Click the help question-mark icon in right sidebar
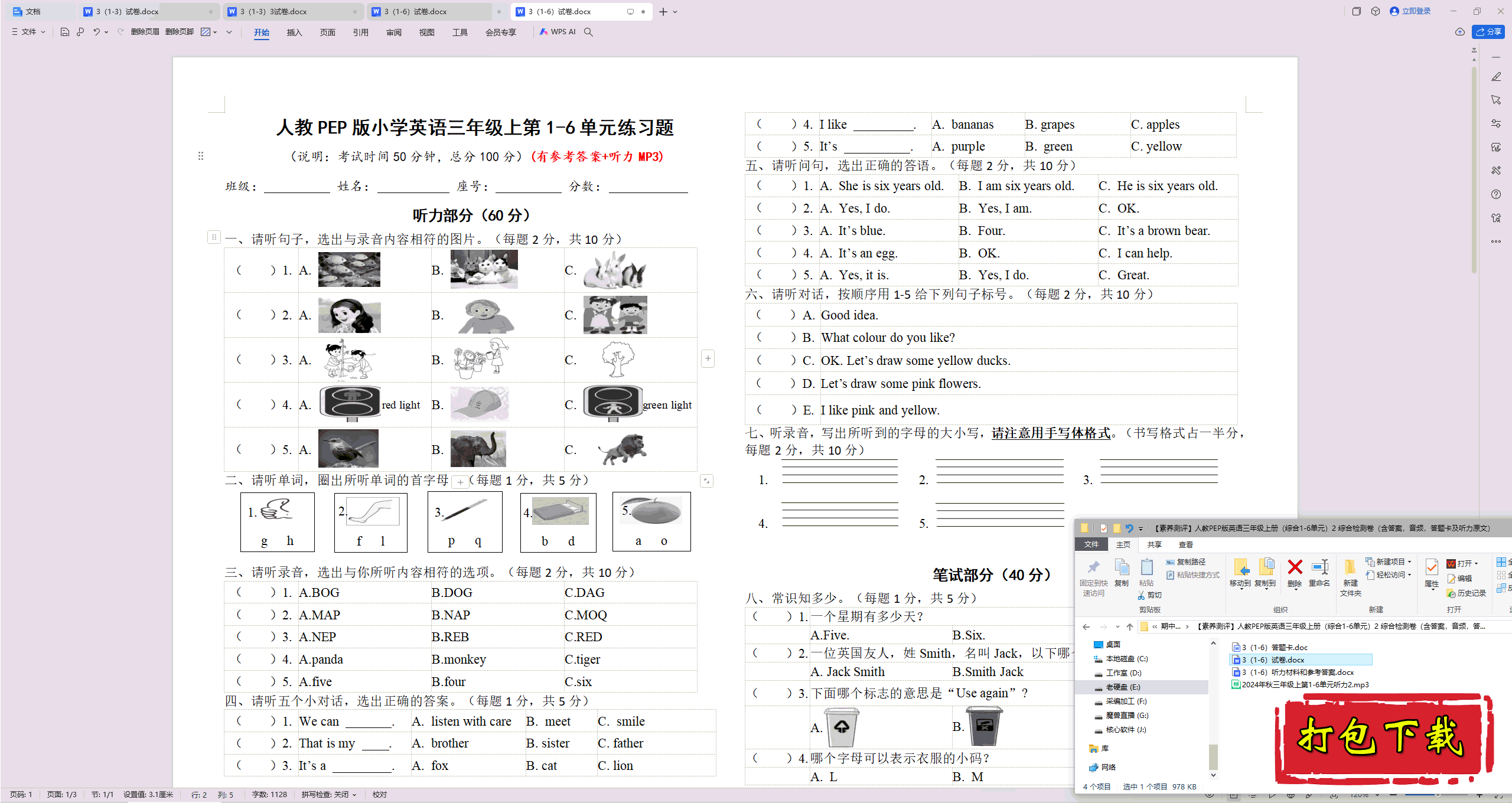This screenshot has width=1512, height=803. tap(1496, 194)
